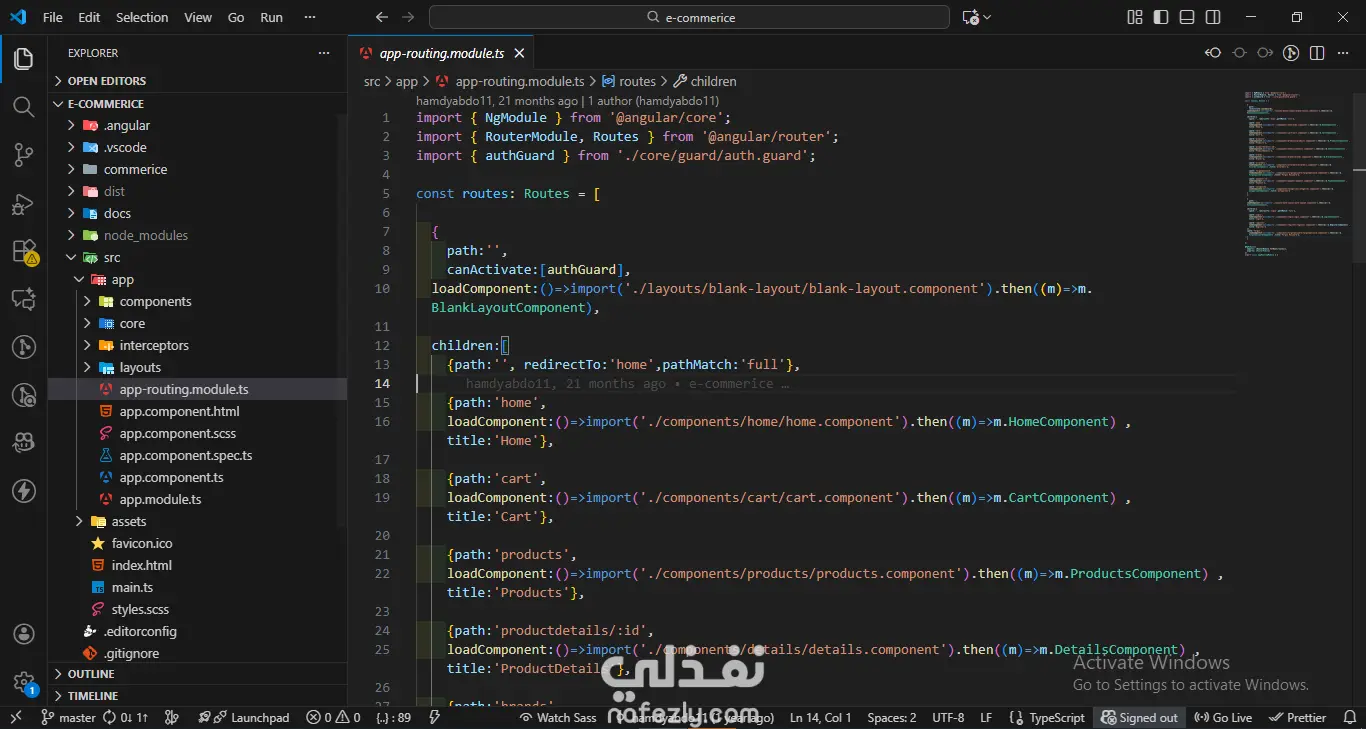Screen dimensions: 1366x729
Task: Go back with the left arrow in title bar
Action: point(382,17)
